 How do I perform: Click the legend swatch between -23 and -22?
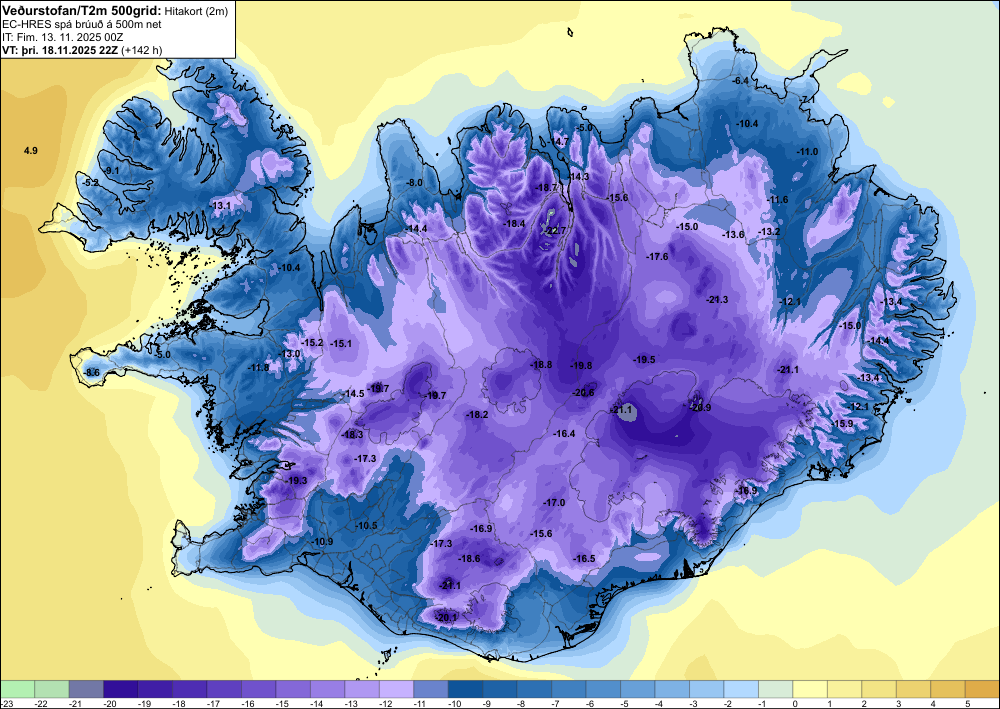click(17, 689)
